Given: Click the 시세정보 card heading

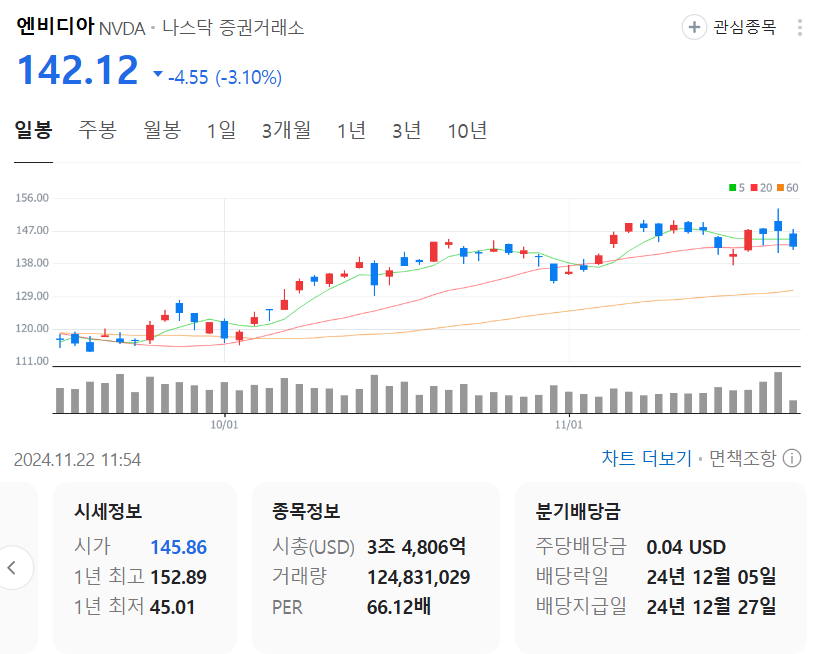Looking at the screenshot, I should tap(108, 511).
